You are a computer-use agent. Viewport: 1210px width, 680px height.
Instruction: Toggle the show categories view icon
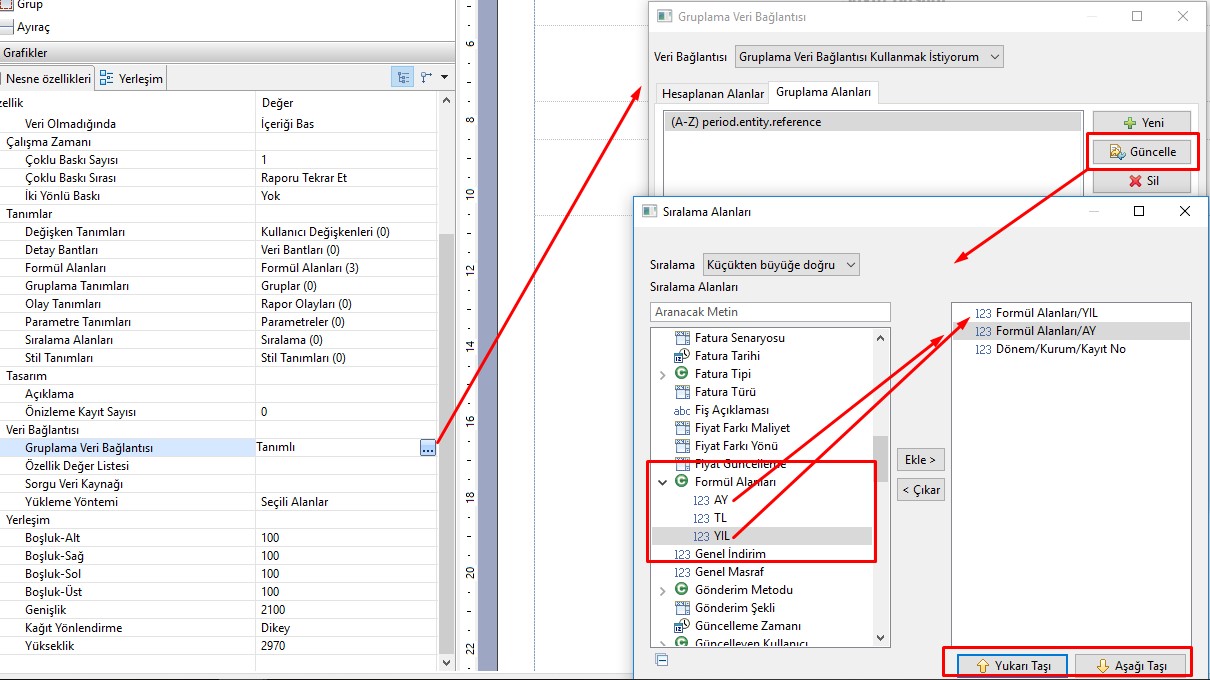[x=403, y=77]
